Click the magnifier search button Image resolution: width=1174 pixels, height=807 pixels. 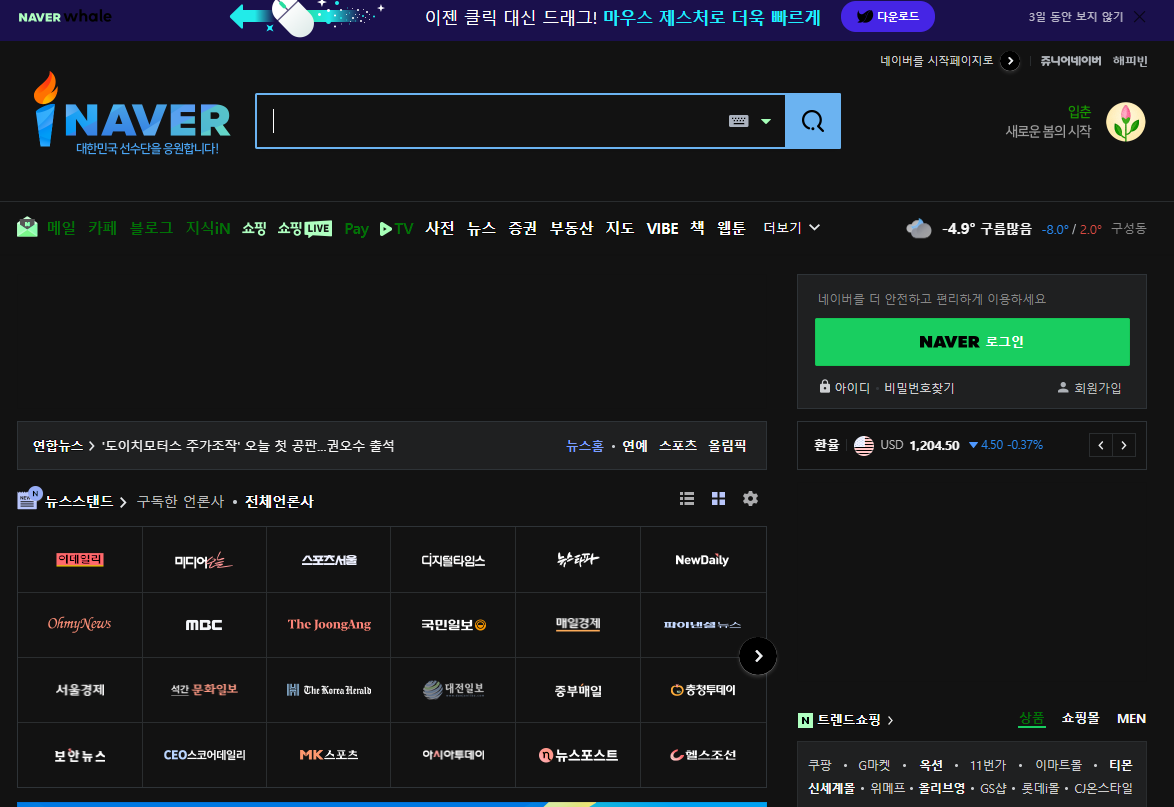pyautogui.click(x=812, y=121)
